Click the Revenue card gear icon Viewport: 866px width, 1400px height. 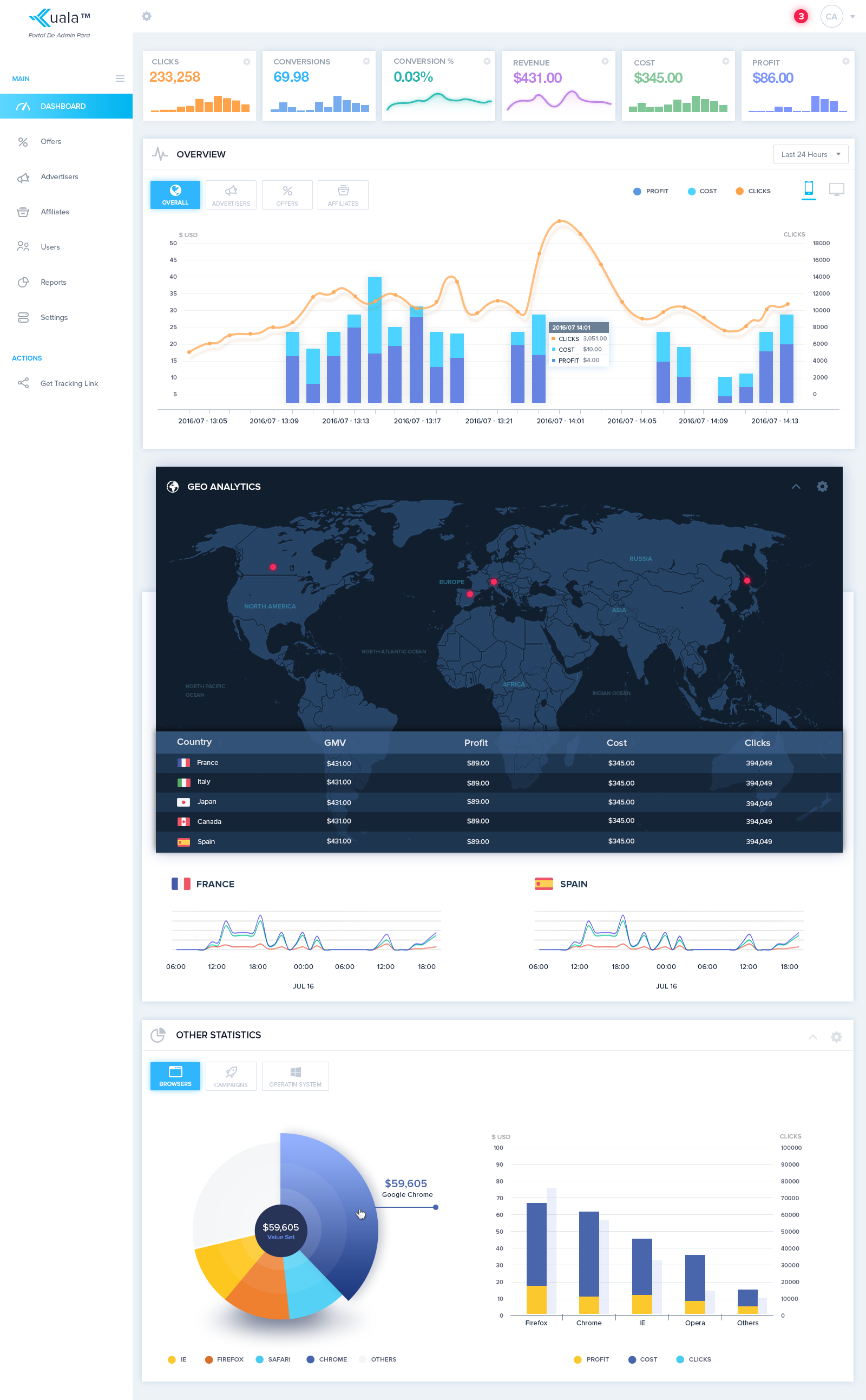605,62
